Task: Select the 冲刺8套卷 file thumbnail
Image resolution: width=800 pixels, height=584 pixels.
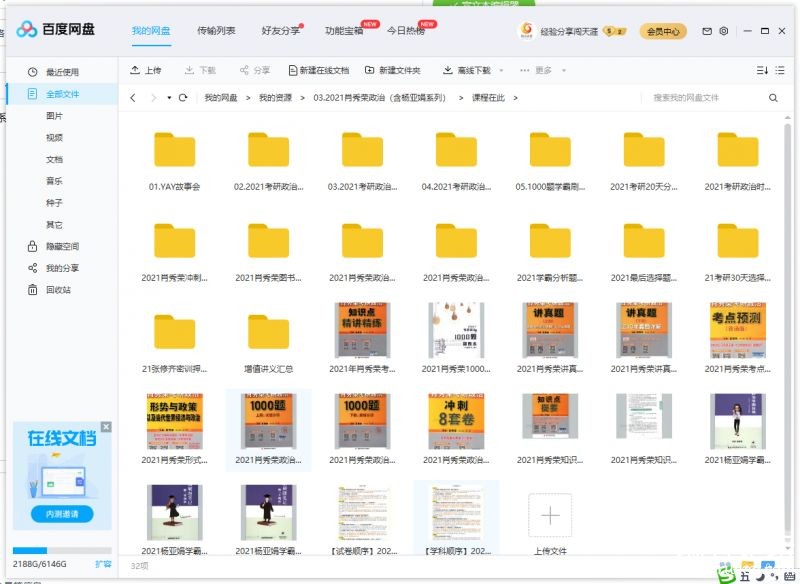Action: click(456, 421)
